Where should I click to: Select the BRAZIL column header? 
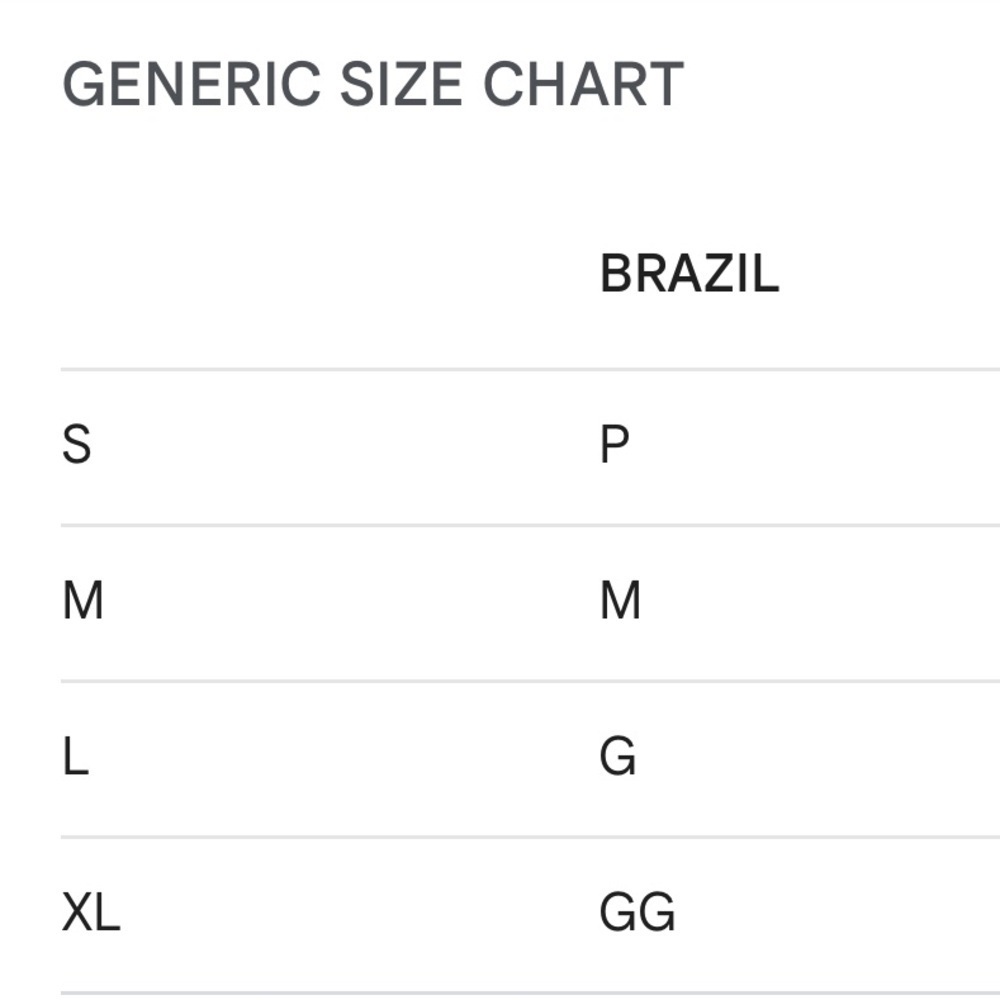[x=689, y=274]
